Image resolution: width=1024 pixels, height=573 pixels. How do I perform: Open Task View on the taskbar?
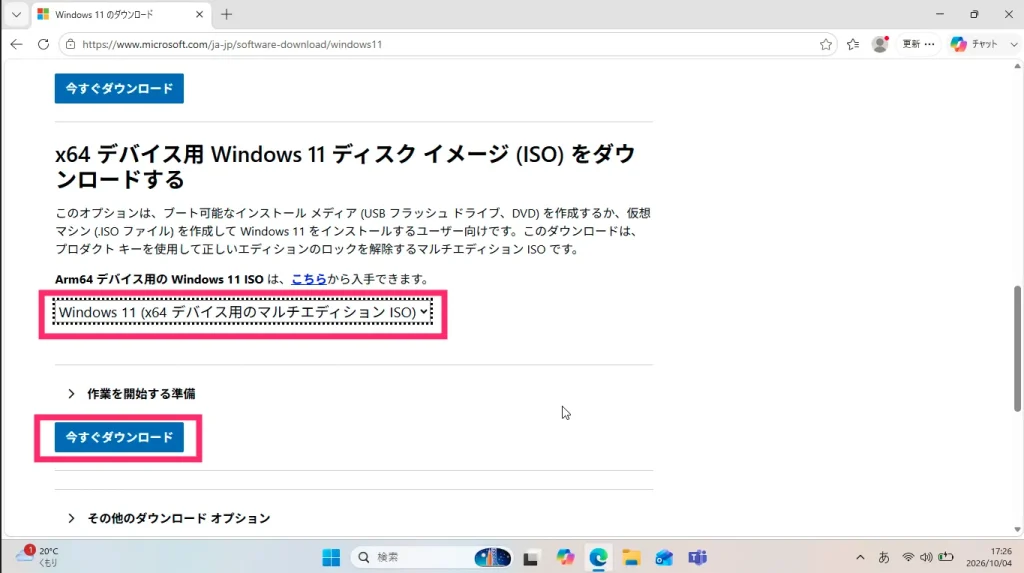(x=530, y=558)
